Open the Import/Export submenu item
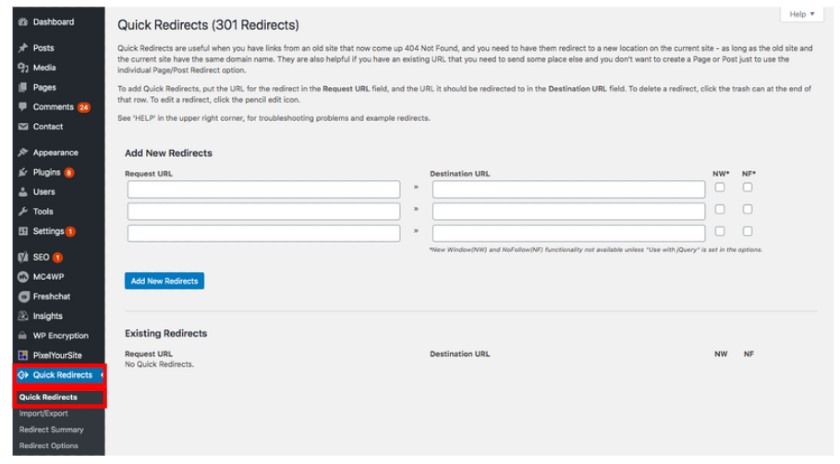Screen dimensions: 840x464 click(x=43, y=413)
